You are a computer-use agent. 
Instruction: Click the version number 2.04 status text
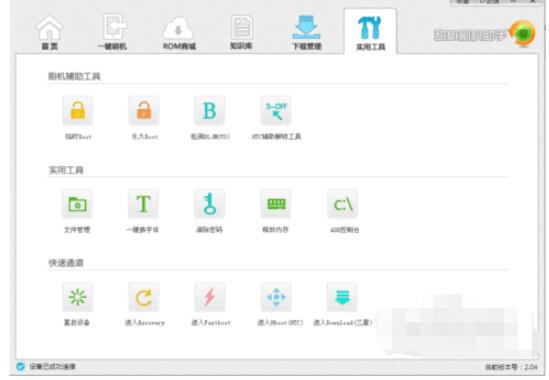point(511,367)
